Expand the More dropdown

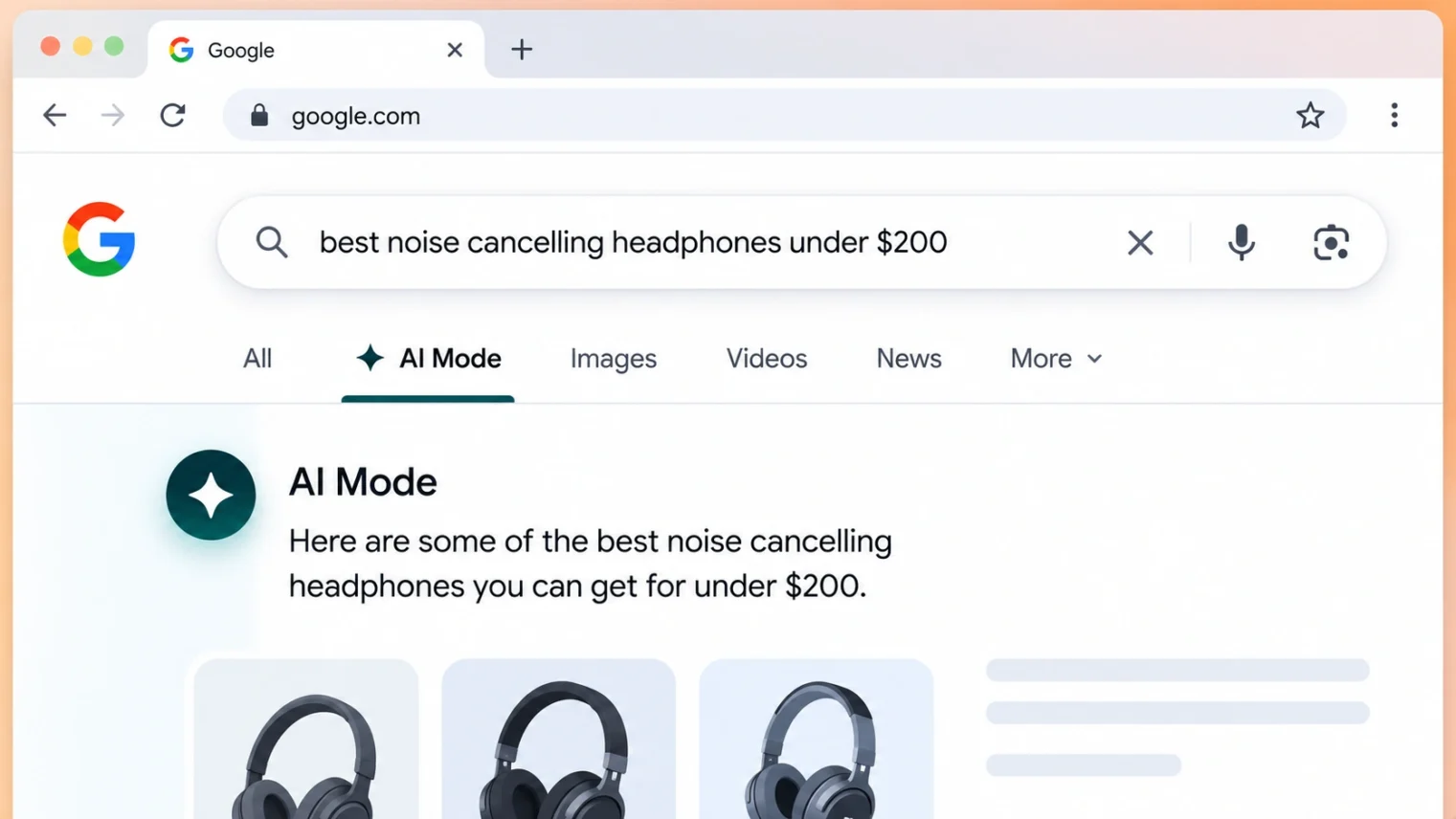point(1056,359)
